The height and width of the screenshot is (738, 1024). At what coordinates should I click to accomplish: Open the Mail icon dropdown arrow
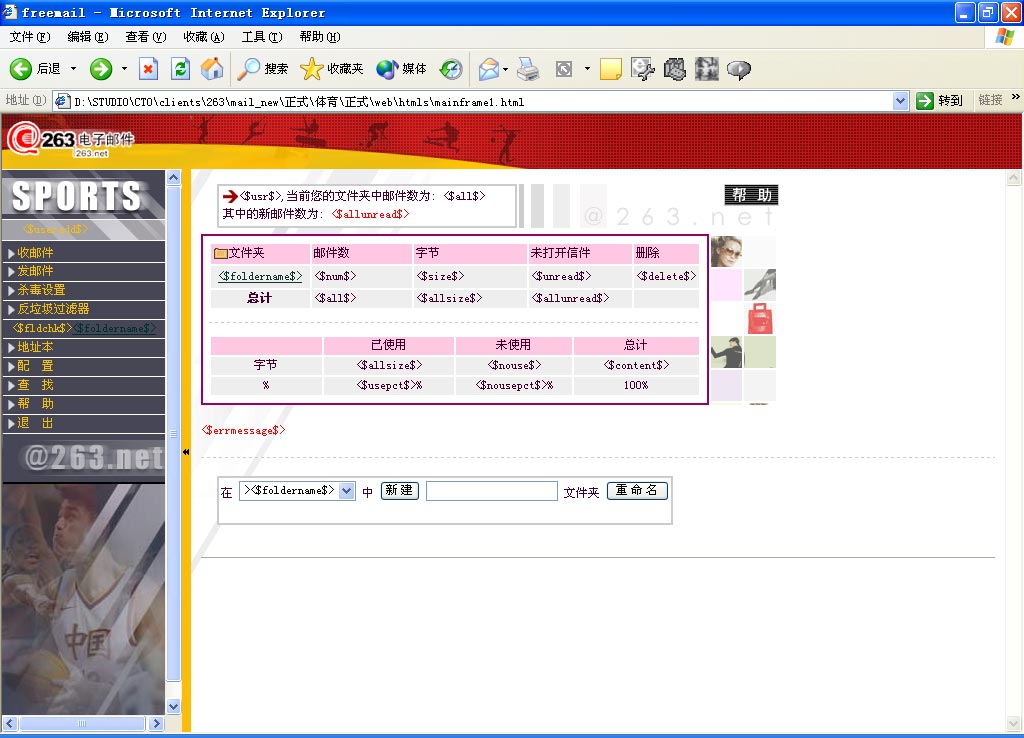(x=505, y=69)
